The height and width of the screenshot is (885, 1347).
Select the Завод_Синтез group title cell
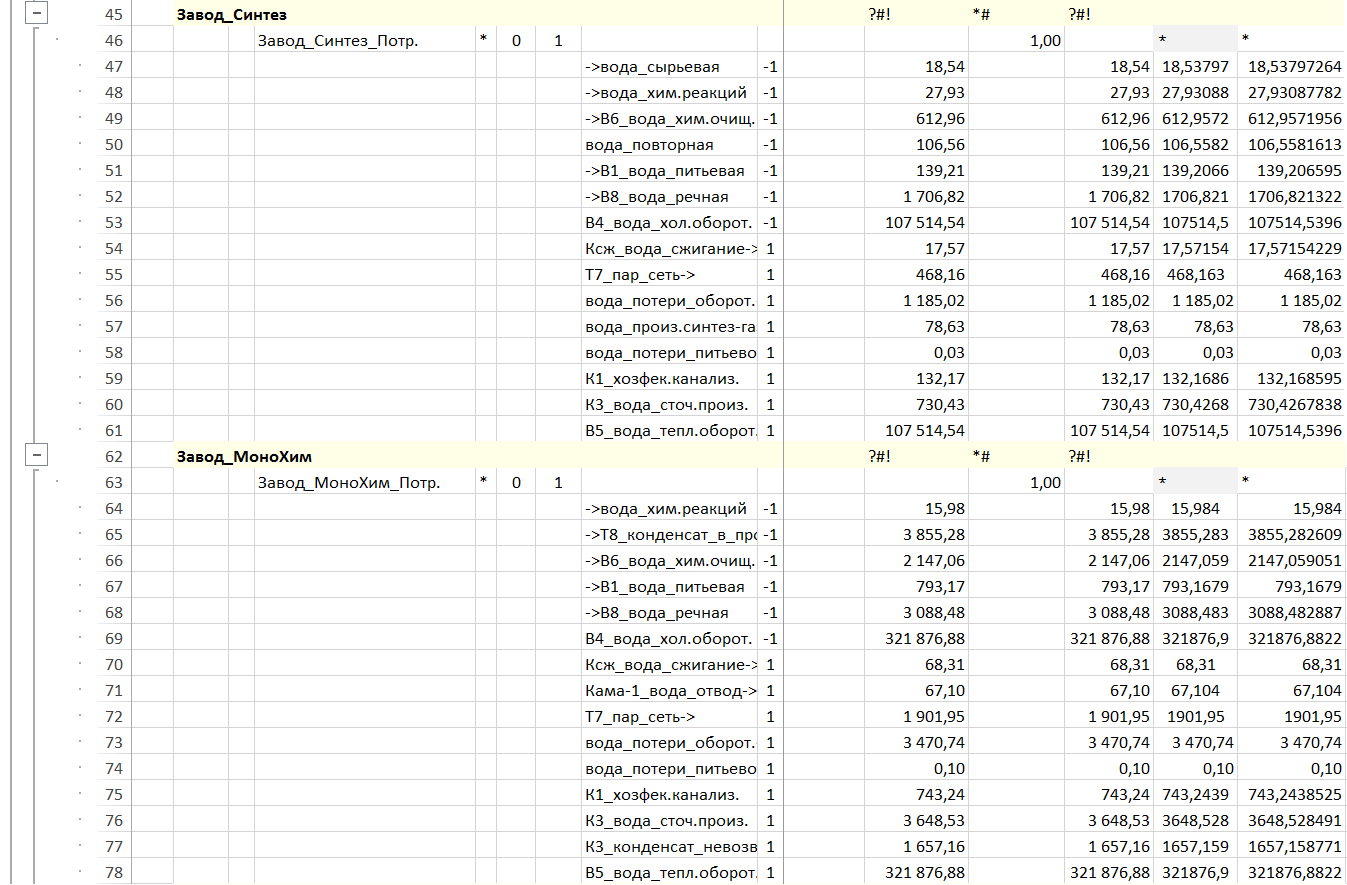[x=234, y=15]
